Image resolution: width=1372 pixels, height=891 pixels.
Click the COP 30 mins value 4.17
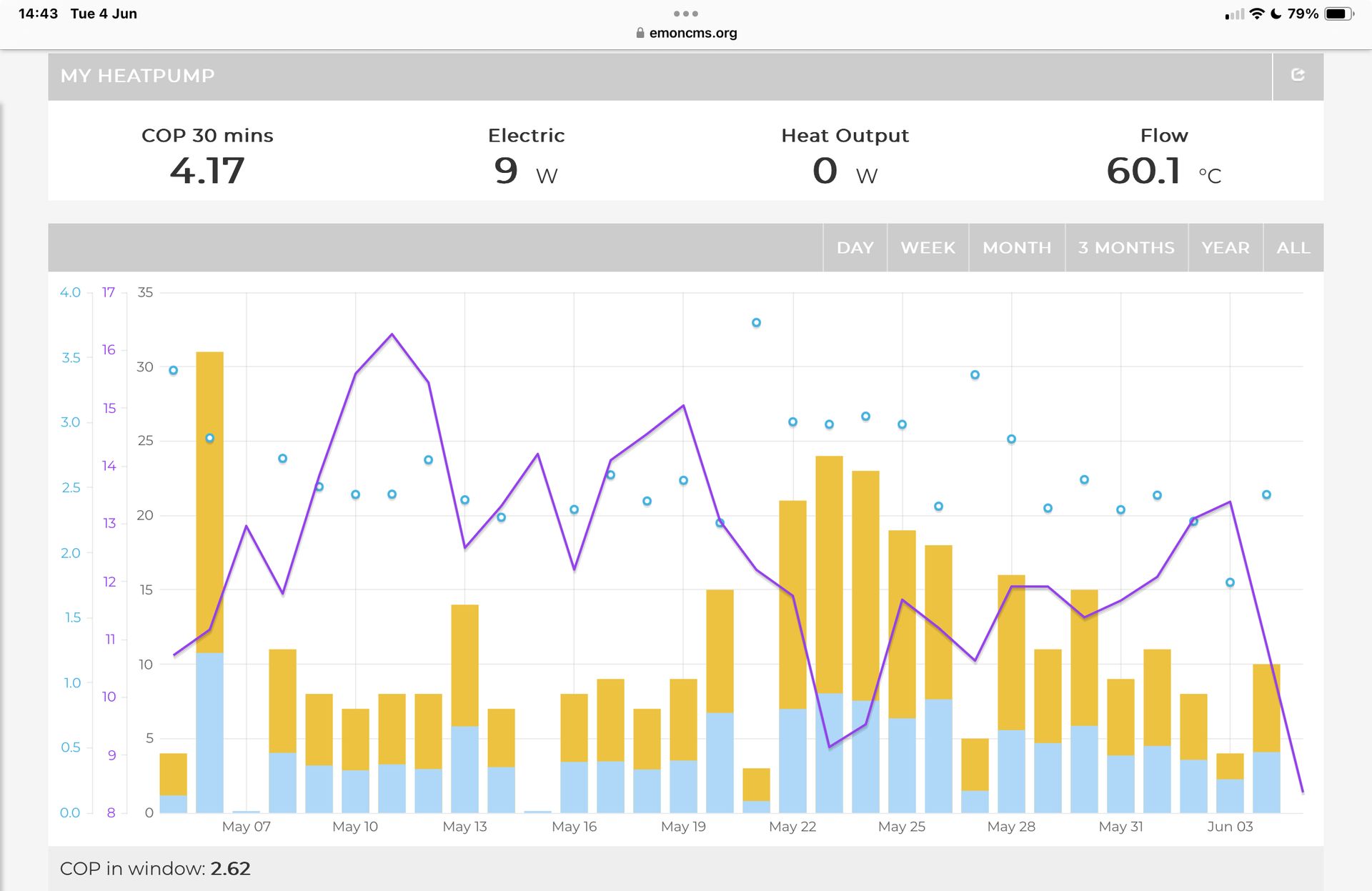(207, 171)
